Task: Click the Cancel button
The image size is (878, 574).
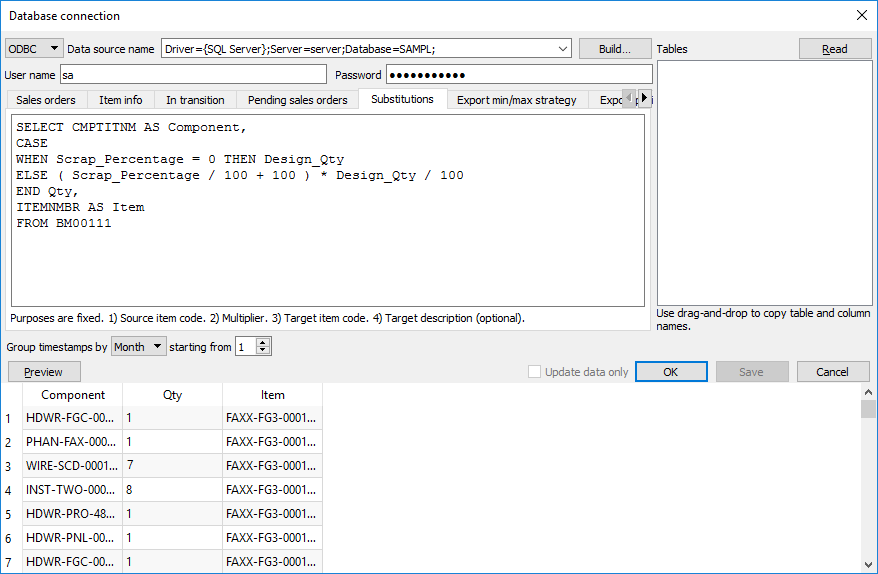Action: click(832, 372)
